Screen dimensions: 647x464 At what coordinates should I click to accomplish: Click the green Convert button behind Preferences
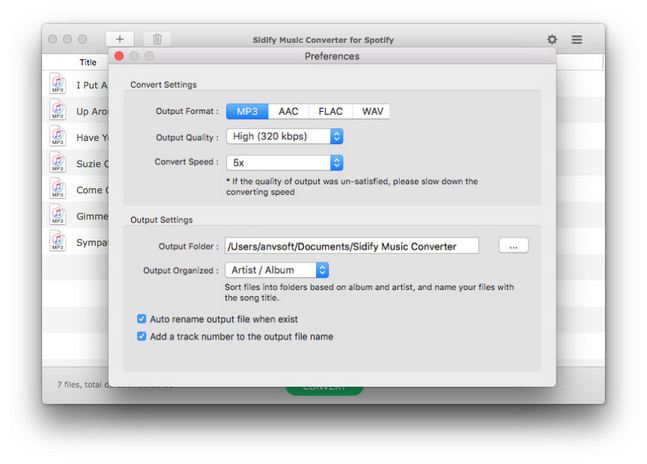(324, 390)
